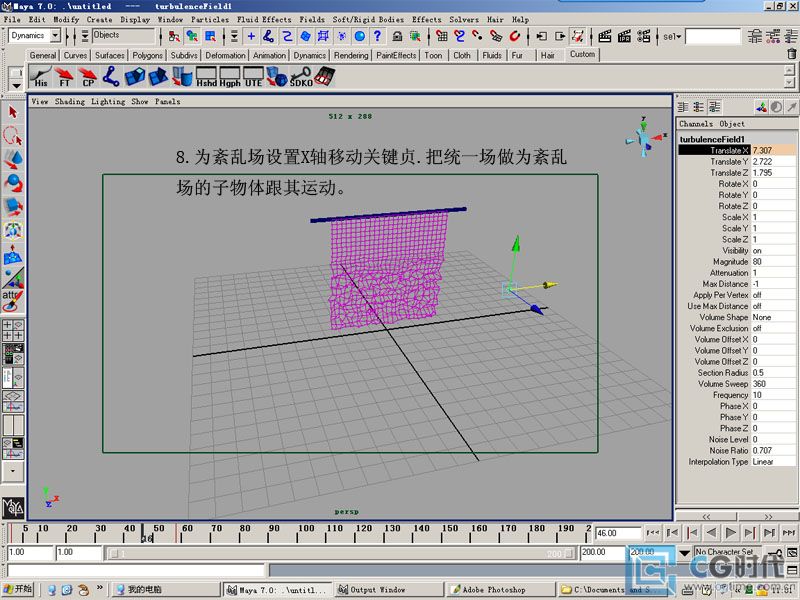Viewport: 800px width, 600px height.
Task: Toggle the third channel box layout icon
Action: 715,107
